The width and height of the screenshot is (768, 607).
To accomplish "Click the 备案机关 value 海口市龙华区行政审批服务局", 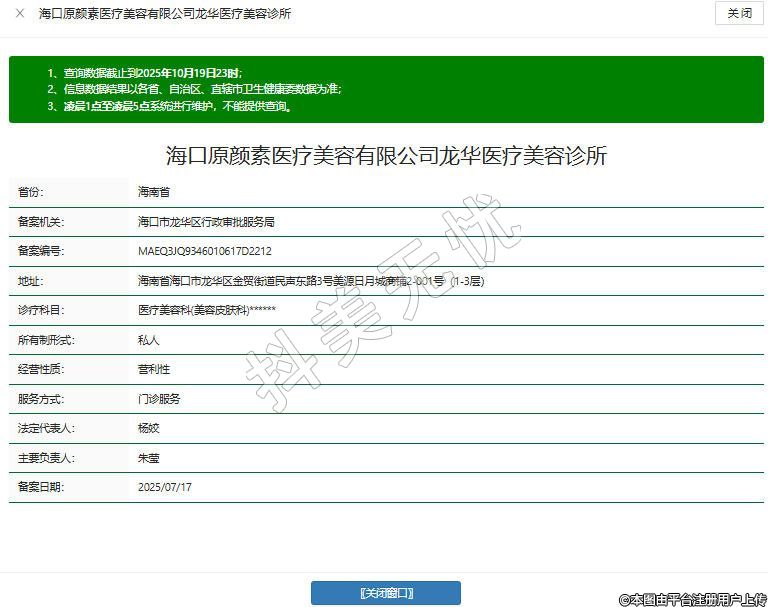I will pyautogui.click(x=206, y=222).
